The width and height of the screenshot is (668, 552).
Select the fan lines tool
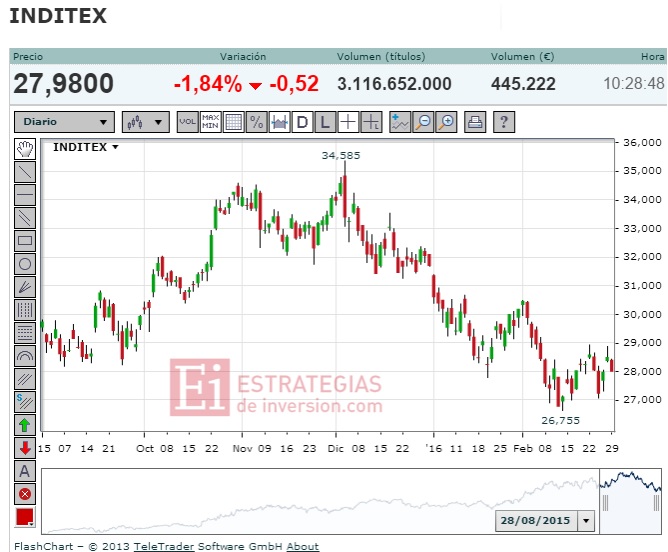click(x=25, y=287)
